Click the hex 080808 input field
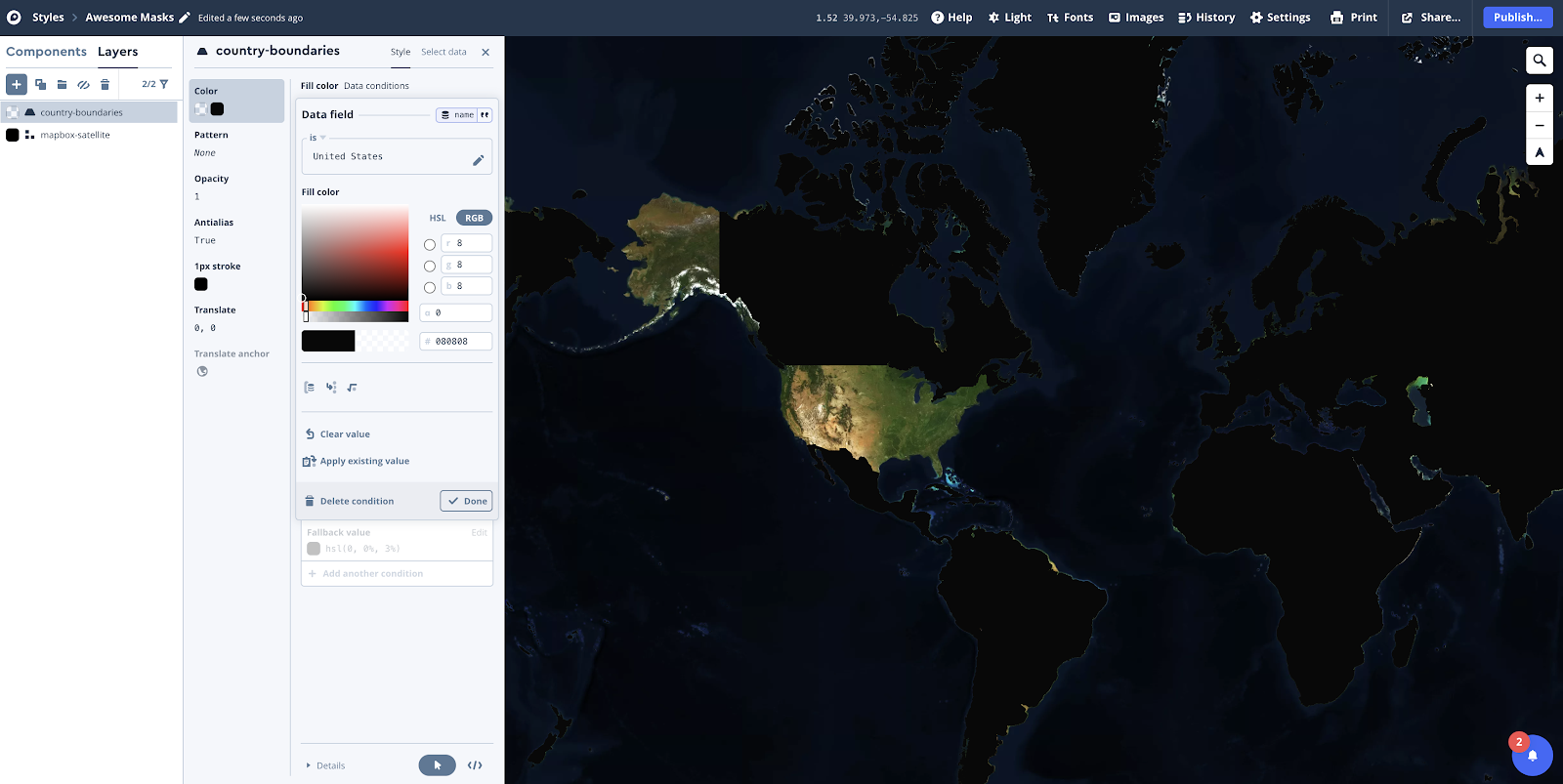This screenshot has height=784, width=1563. click(x=456, y=341)
